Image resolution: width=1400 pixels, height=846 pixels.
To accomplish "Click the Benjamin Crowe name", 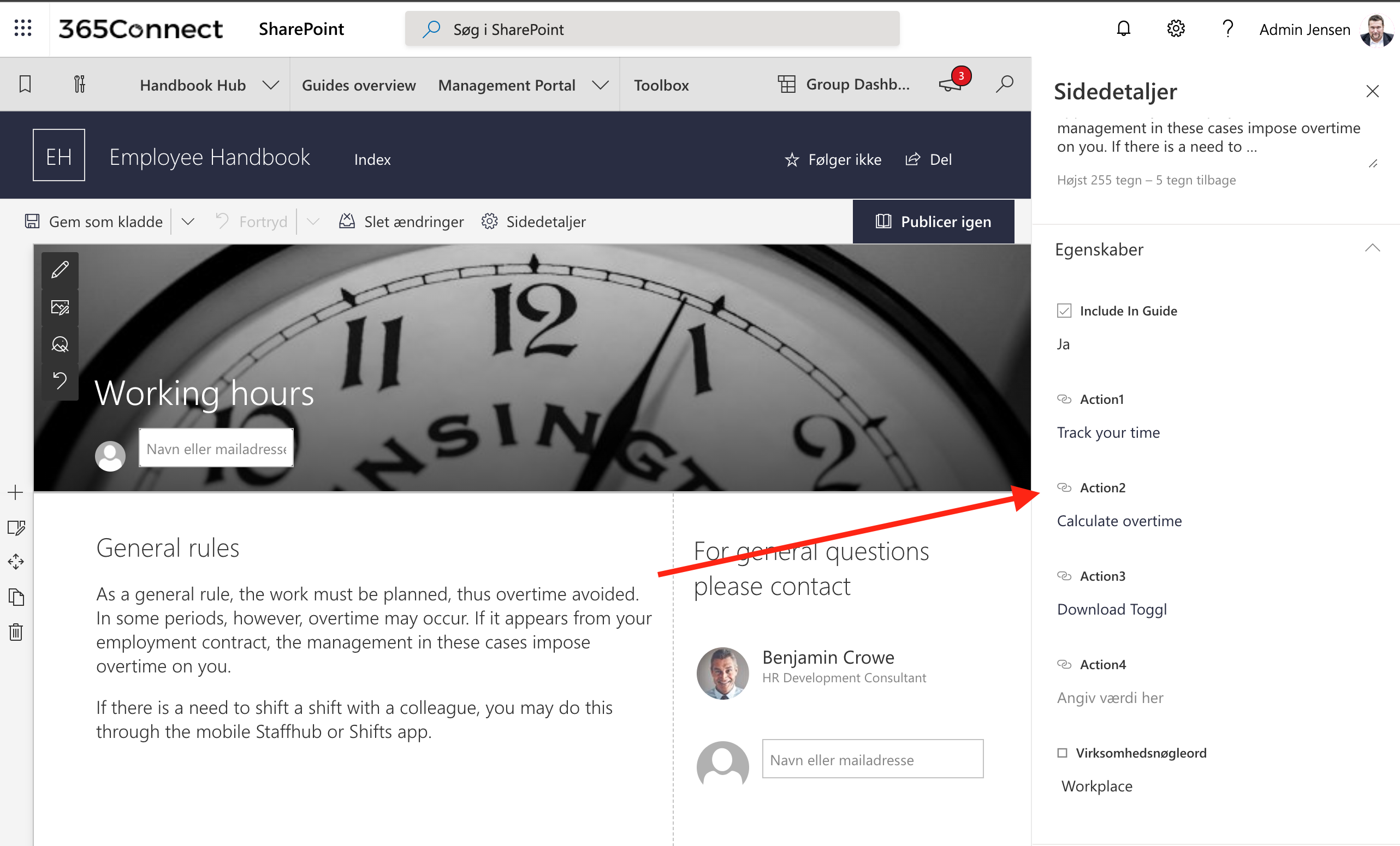I will point(828,657).
